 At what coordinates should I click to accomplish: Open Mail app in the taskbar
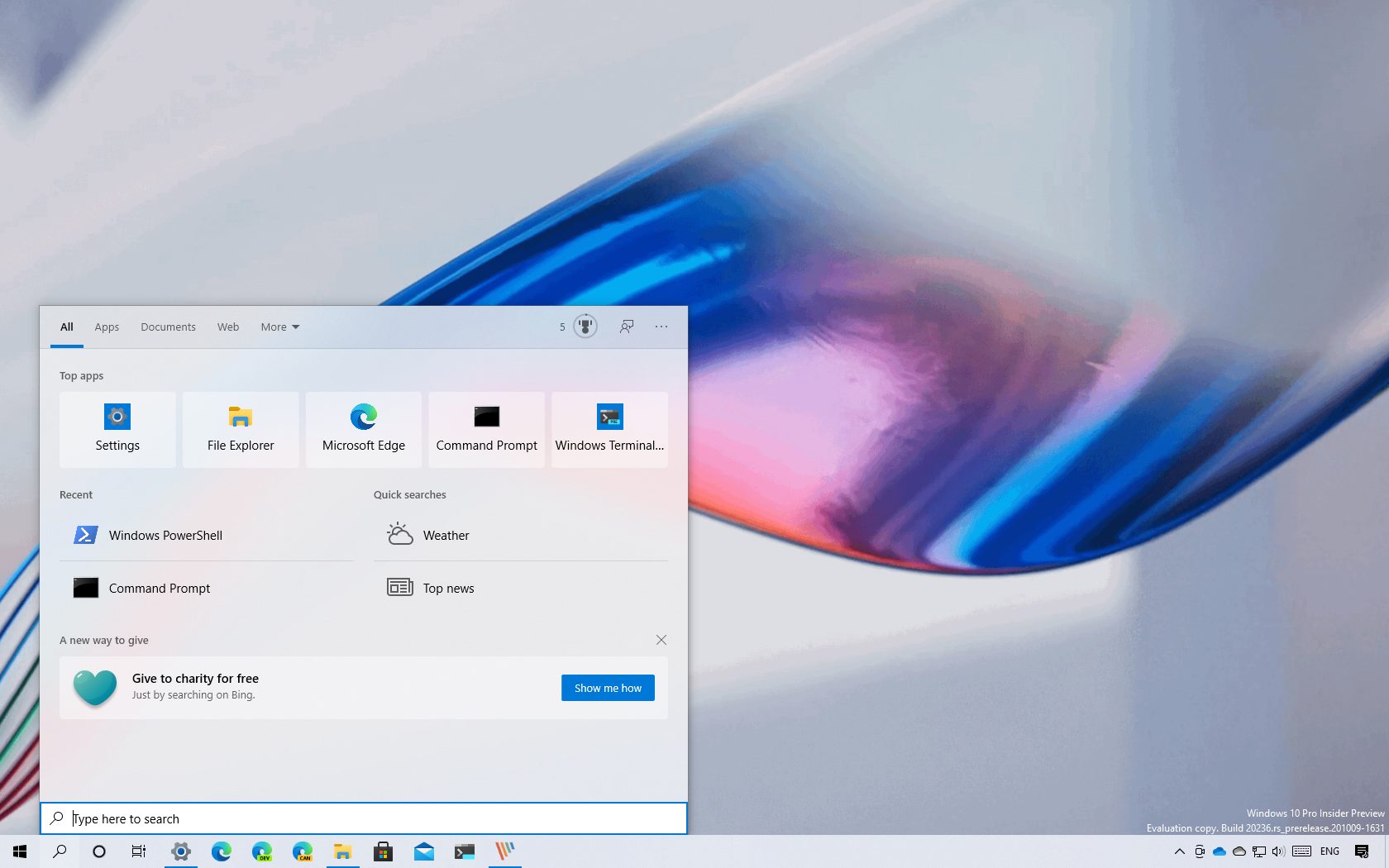tap(424, 851)
